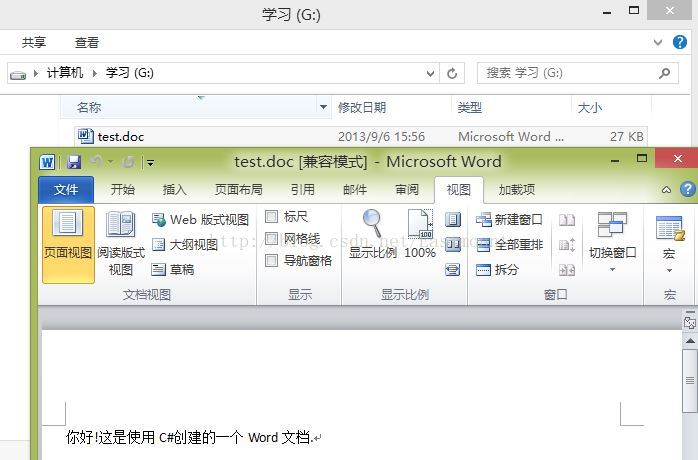Viewport: 698px width, 460px height.
Task: Open the 共享 tab in Explorer
Action: pyautogui.click(x=34, y=42)
